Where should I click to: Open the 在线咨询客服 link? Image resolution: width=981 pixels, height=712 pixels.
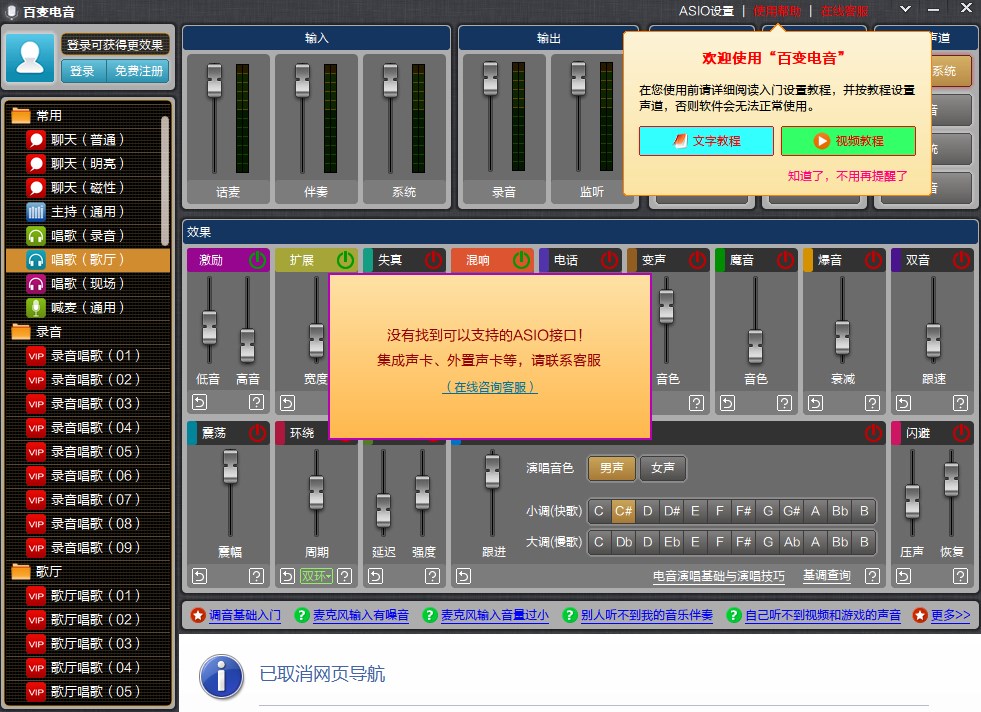490,387
